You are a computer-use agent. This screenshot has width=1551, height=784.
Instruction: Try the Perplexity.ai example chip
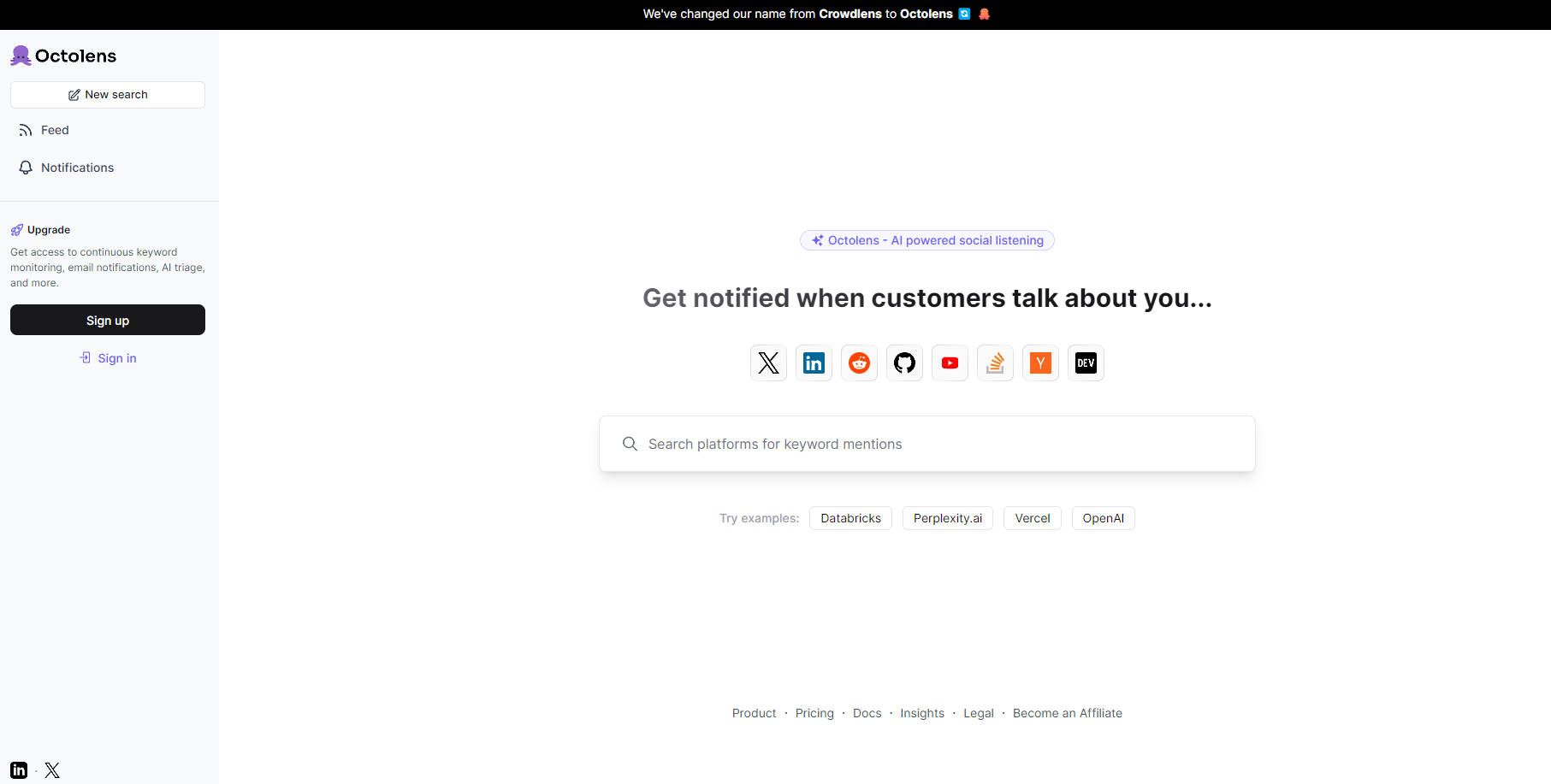click(x=947, y=518)
